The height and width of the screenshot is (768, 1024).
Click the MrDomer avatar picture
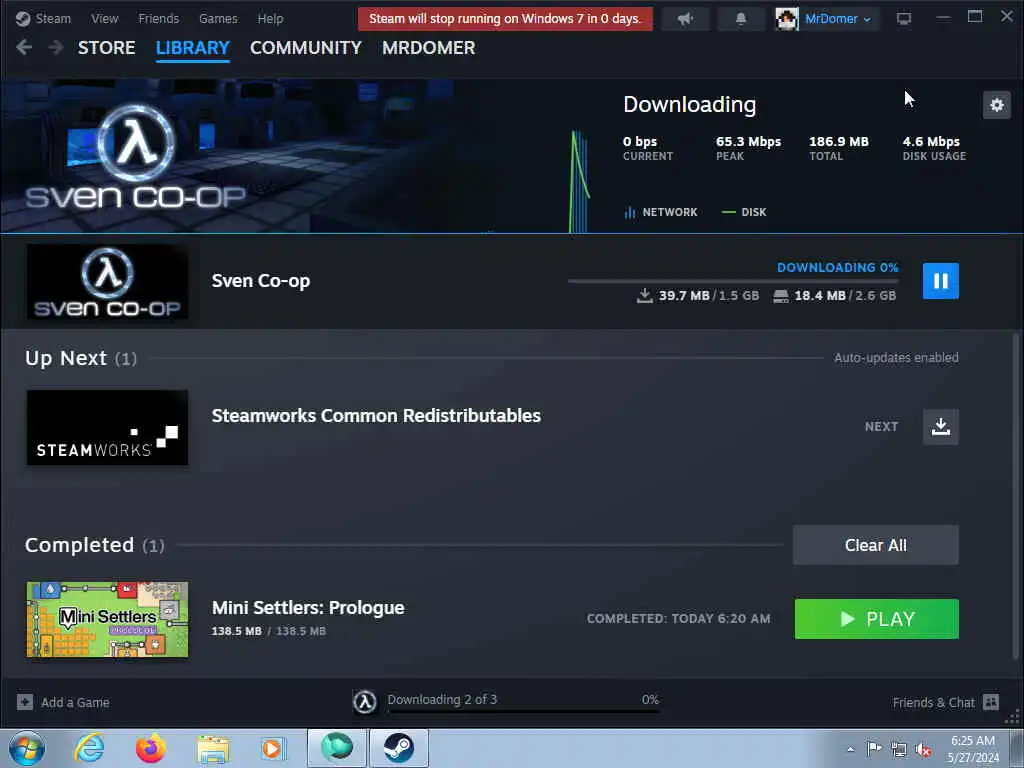pyautogui.click(x=787, y=19)
